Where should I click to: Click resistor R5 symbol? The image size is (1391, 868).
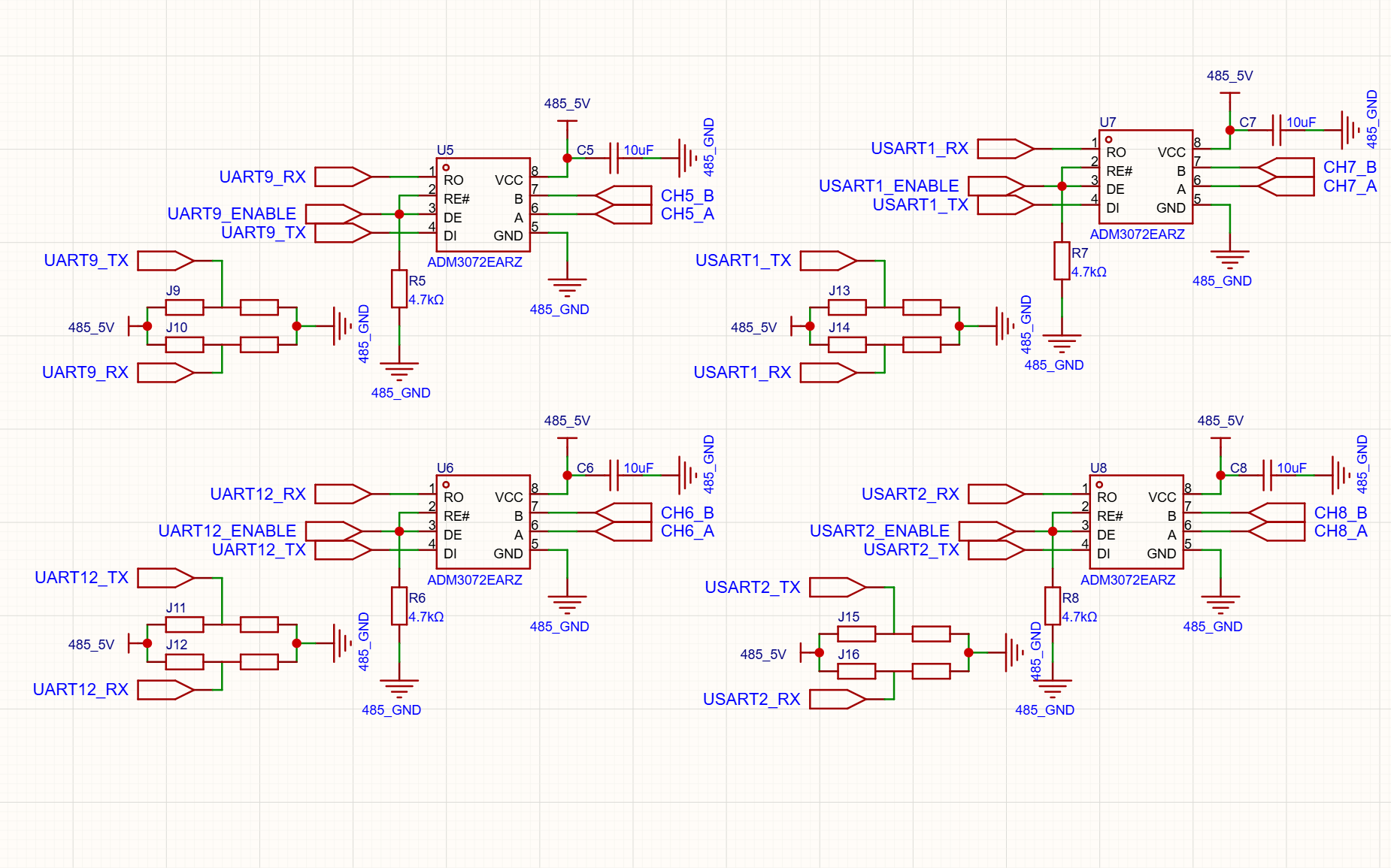pos(399,289)
